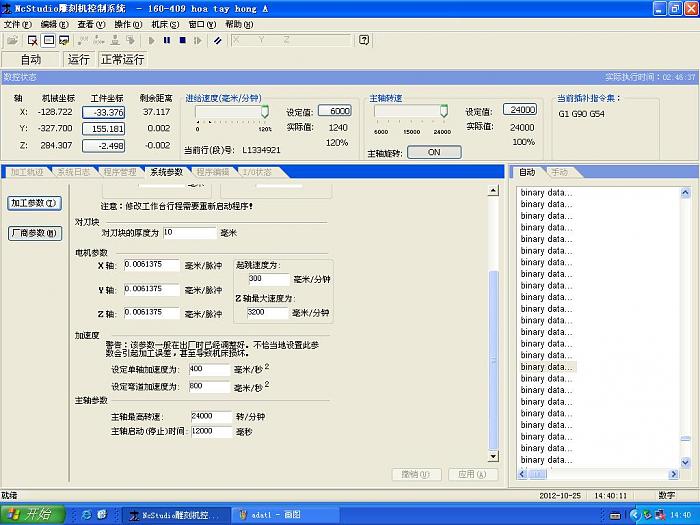
Task: Open the 操作(O) menu
Action: [x=128, y=25]
